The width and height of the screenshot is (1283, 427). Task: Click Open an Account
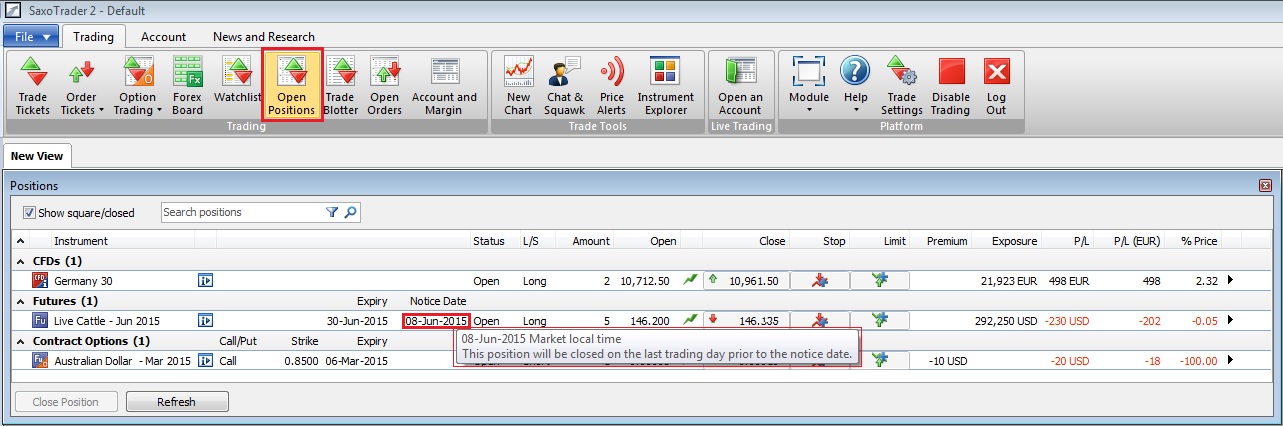pyautogui.click(x=740, y=86)
